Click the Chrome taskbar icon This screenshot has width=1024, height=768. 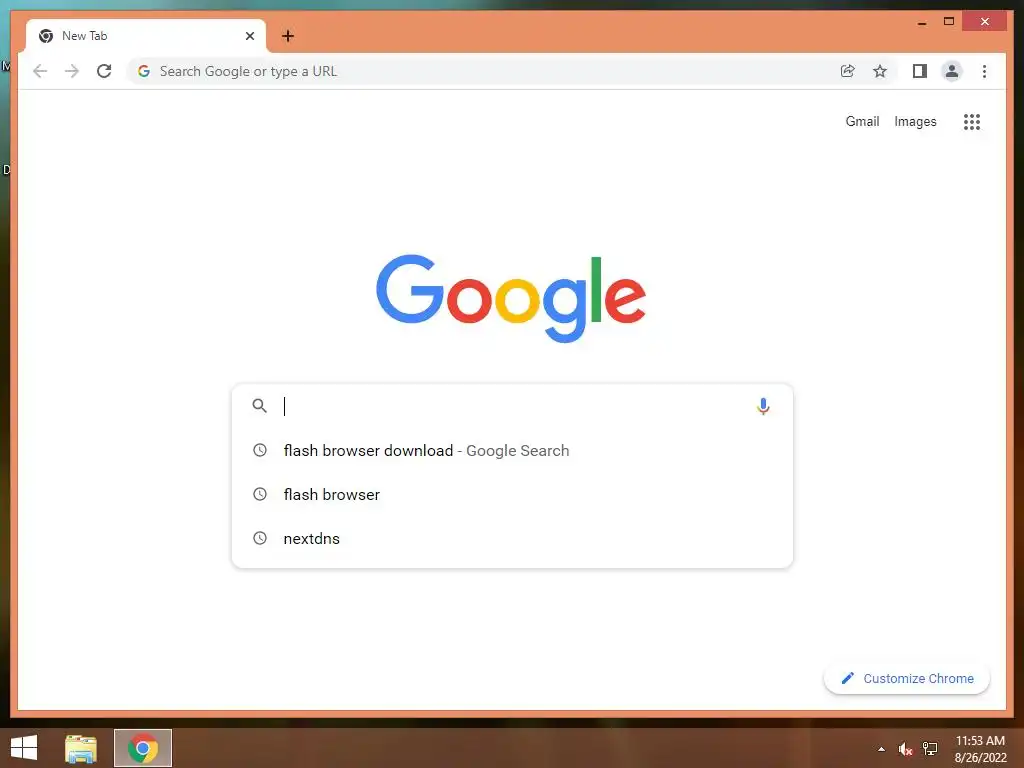[x=143, y=748]
